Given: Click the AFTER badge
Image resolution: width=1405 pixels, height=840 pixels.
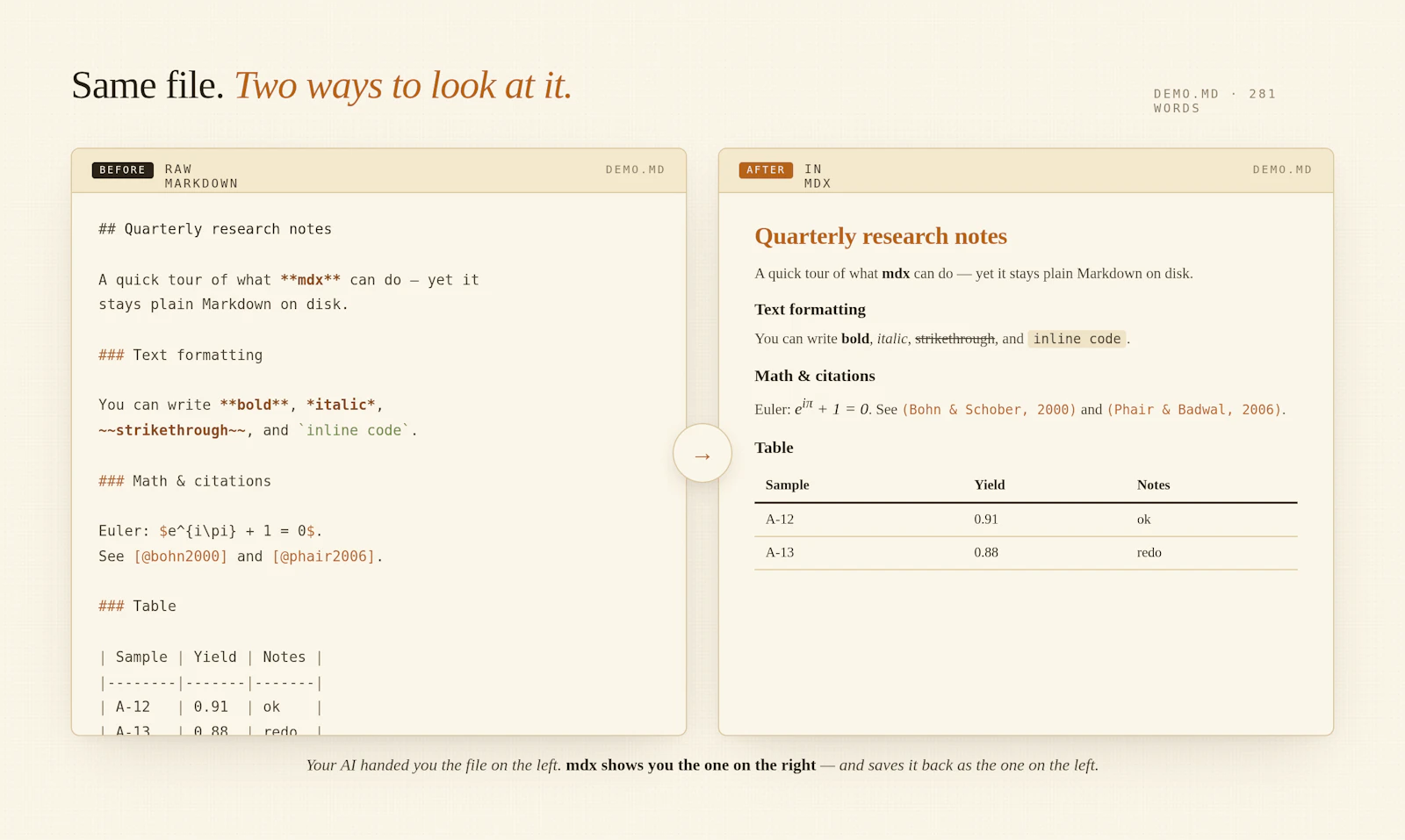Looking at the screenshot, I should [x=766, y=170].
